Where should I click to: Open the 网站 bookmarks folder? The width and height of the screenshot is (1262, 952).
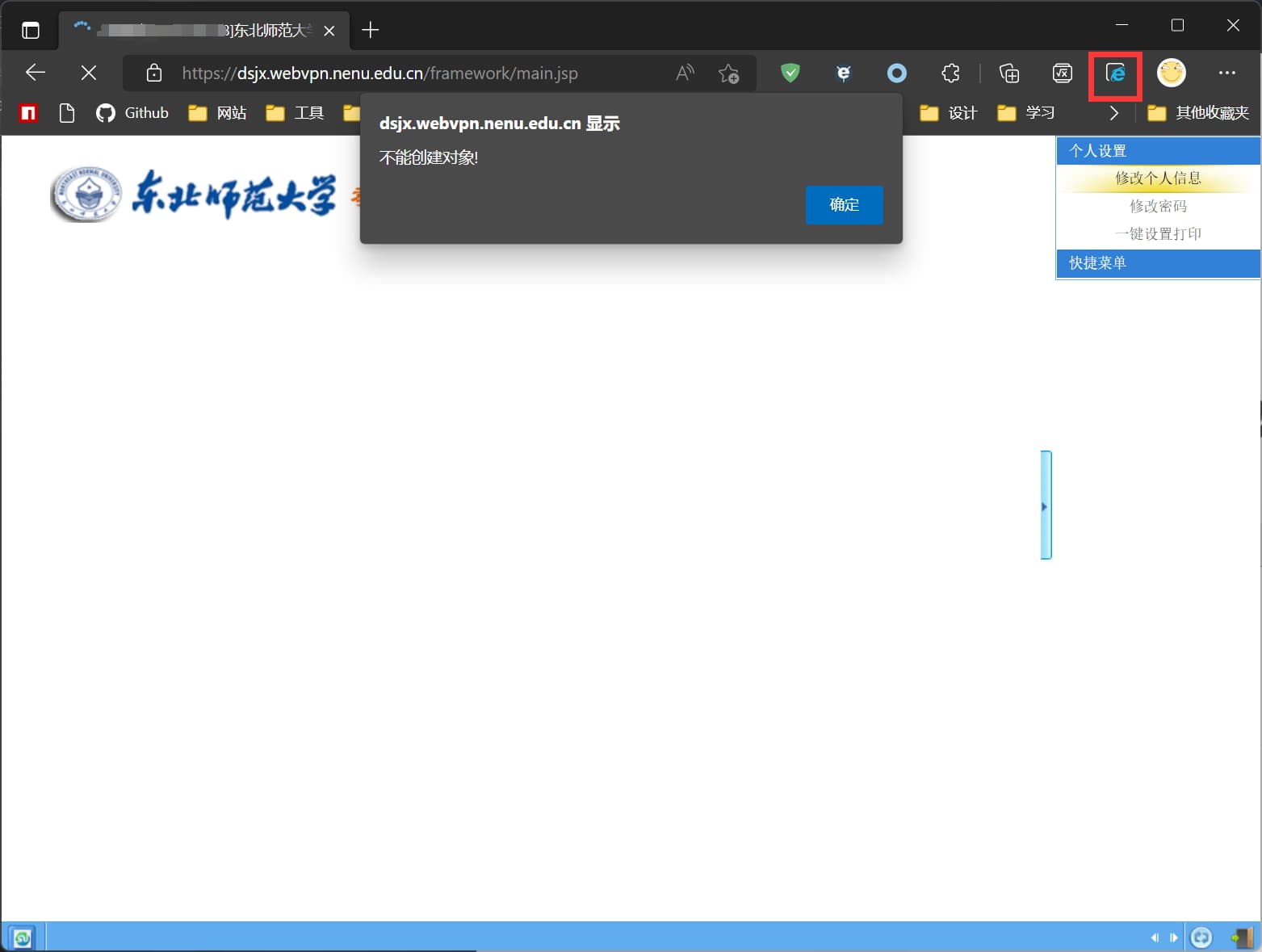tap(217, 113)
